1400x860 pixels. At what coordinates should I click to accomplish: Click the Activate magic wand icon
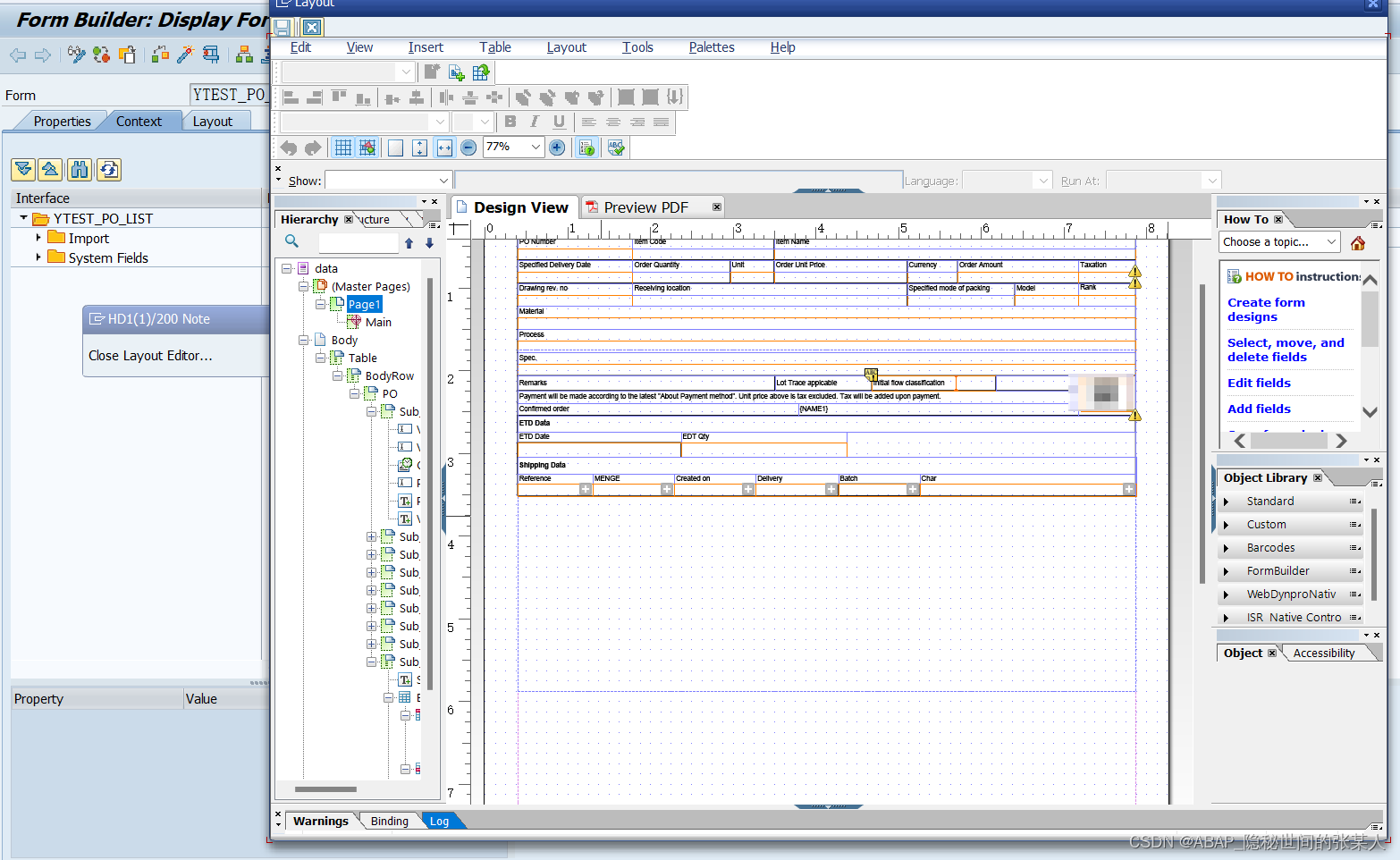(x=185, y=55)
